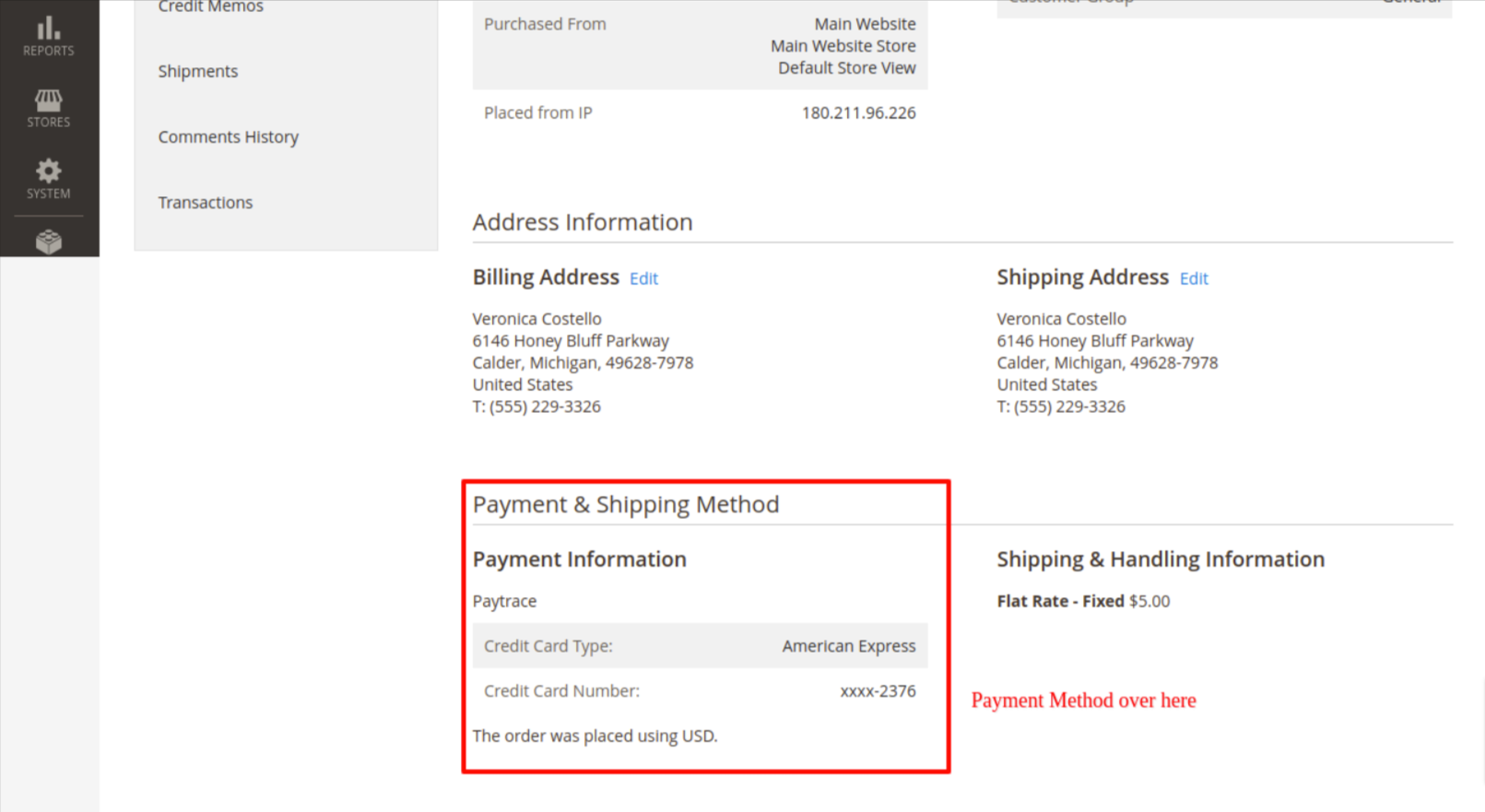Click the Paytrace payment method text
Image resolution: width=1485 pixels, height=812 pixels.
click(x=504, y=601)
